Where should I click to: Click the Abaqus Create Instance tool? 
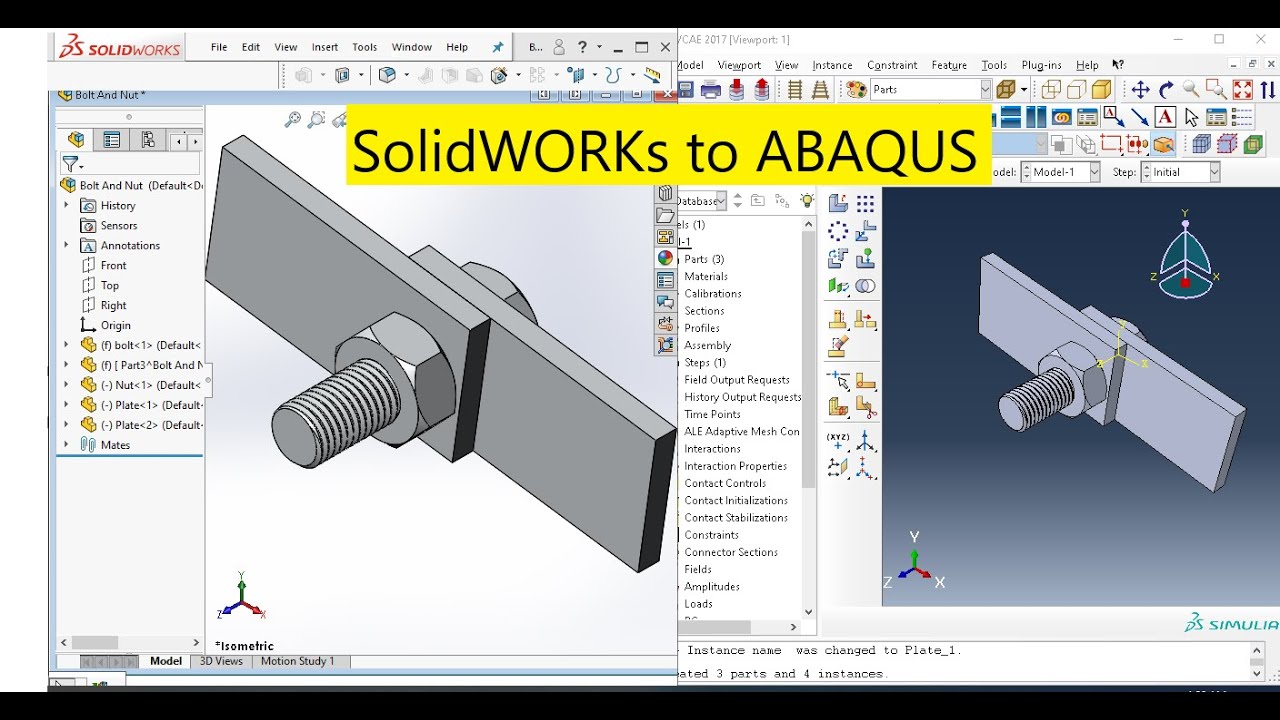[x=838, y=203]
